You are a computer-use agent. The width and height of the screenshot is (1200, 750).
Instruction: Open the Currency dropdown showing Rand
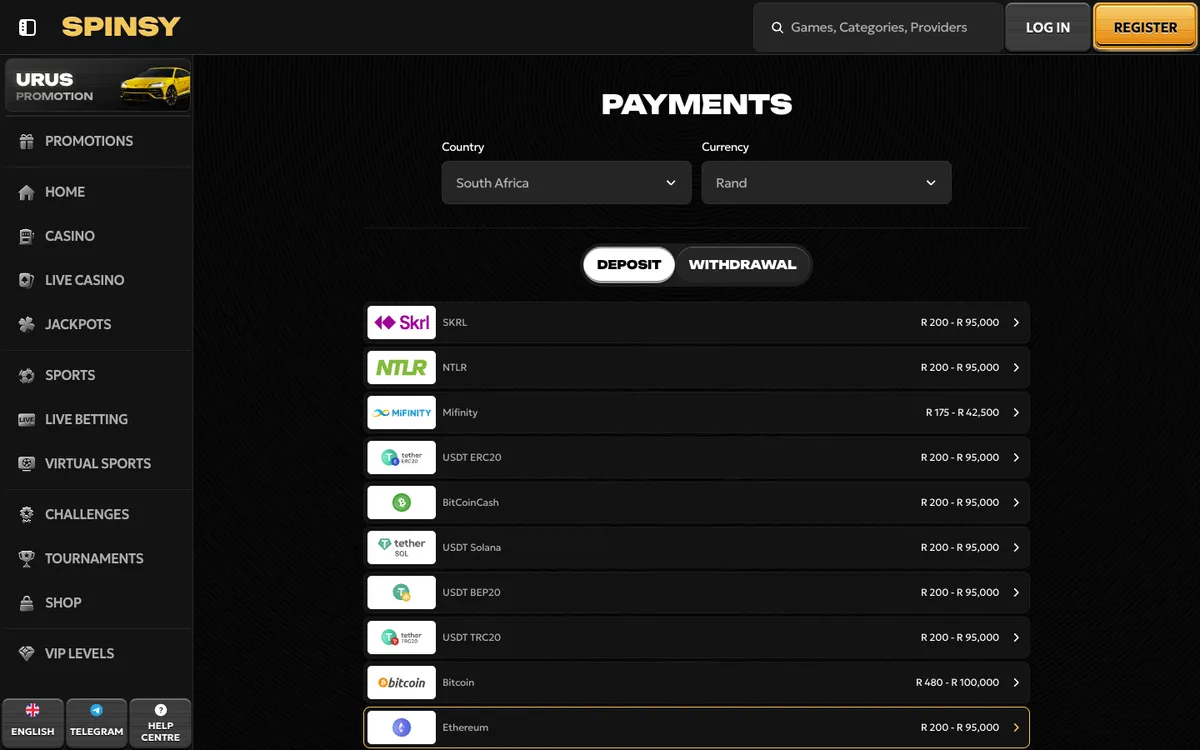(x=826, y=183)
